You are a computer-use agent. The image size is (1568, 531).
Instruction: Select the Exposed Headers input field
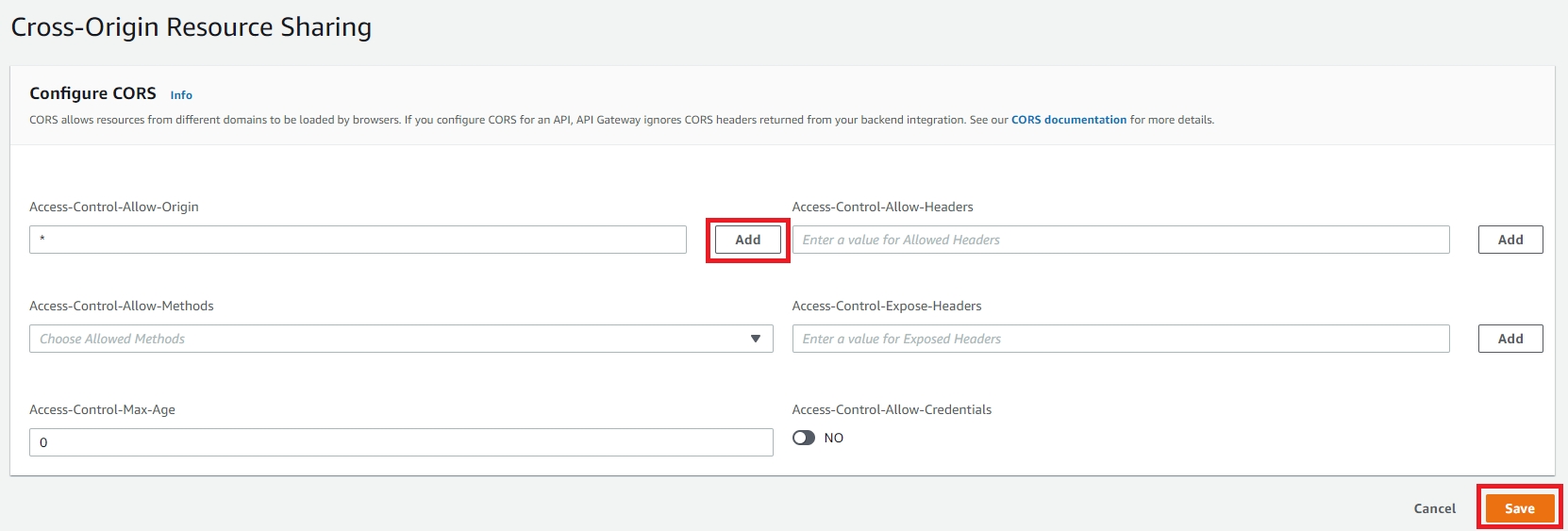pyautogui.click(x=1120, y=339)
